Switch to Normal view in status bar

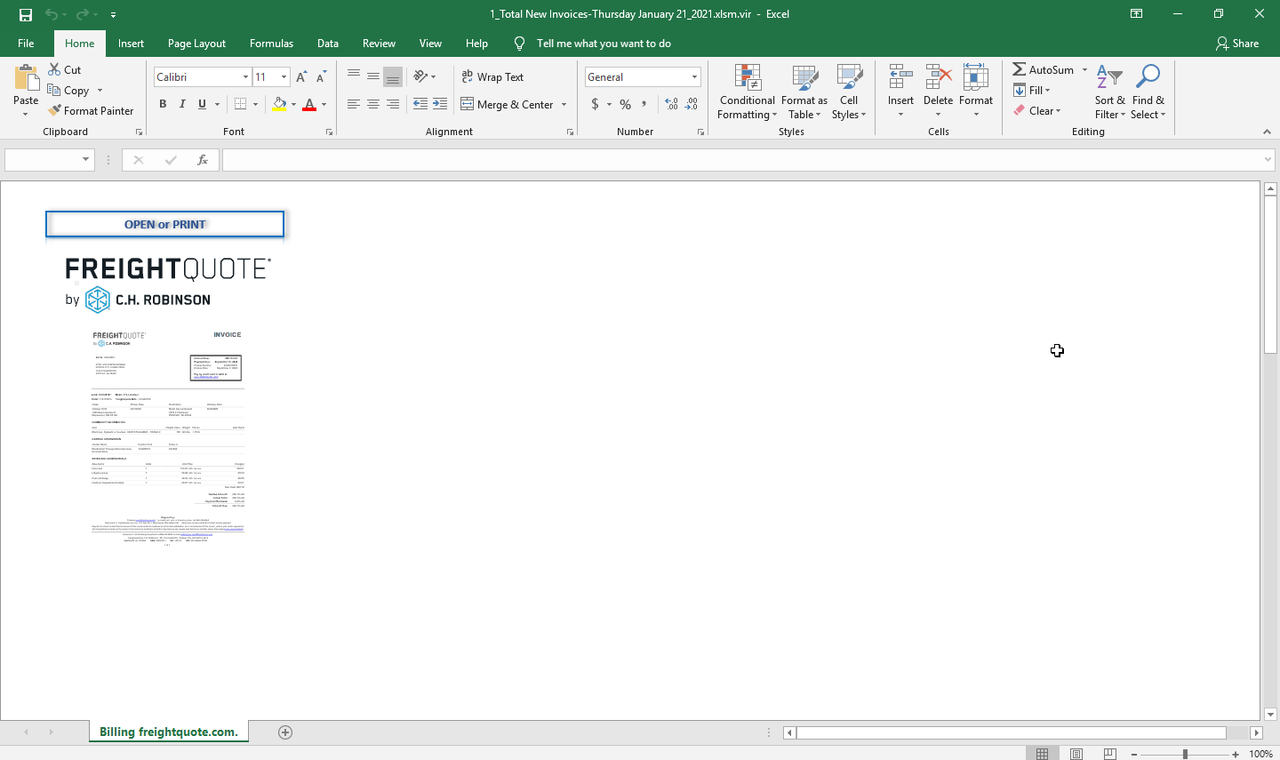point(1042,753)
